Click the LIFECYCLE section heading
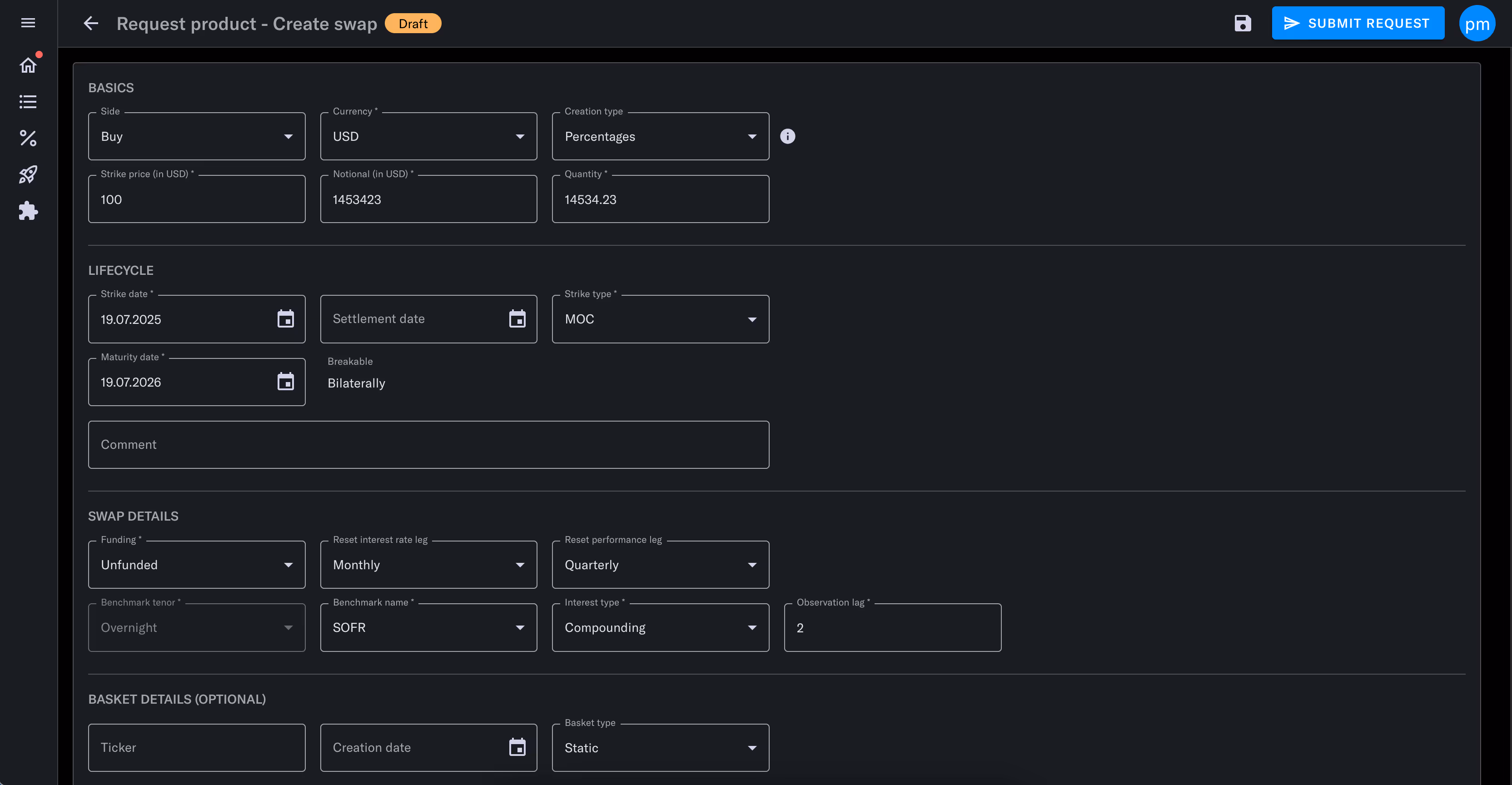1512x785 pixels. [121, 270]
